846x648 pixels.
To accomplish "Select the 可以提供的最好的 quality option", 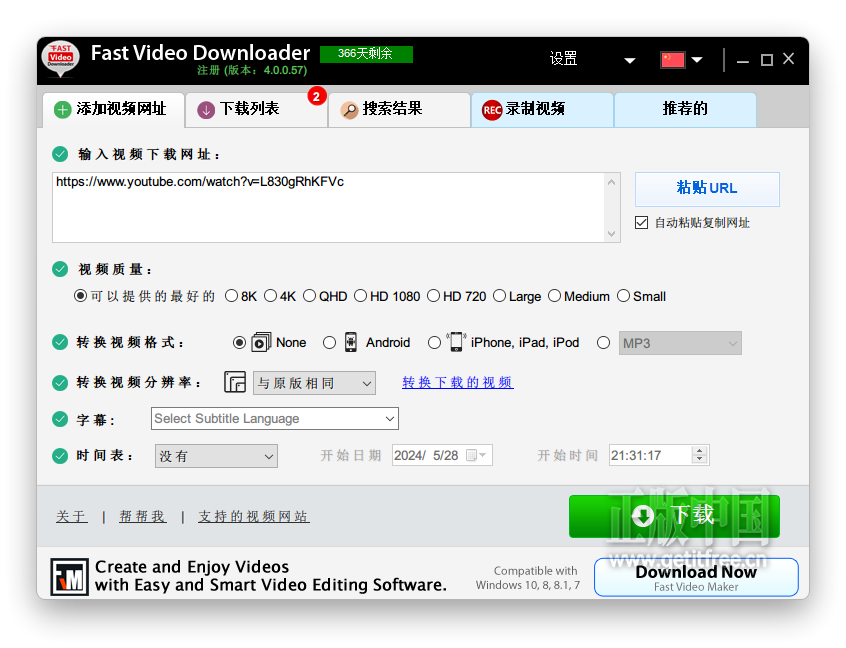I will [80, 296].
